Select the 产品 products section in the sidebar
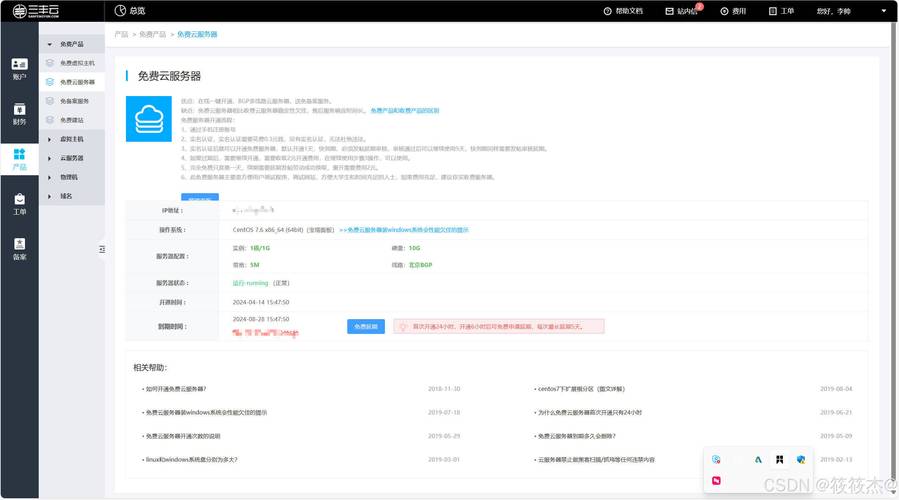 tap(19, 159)
